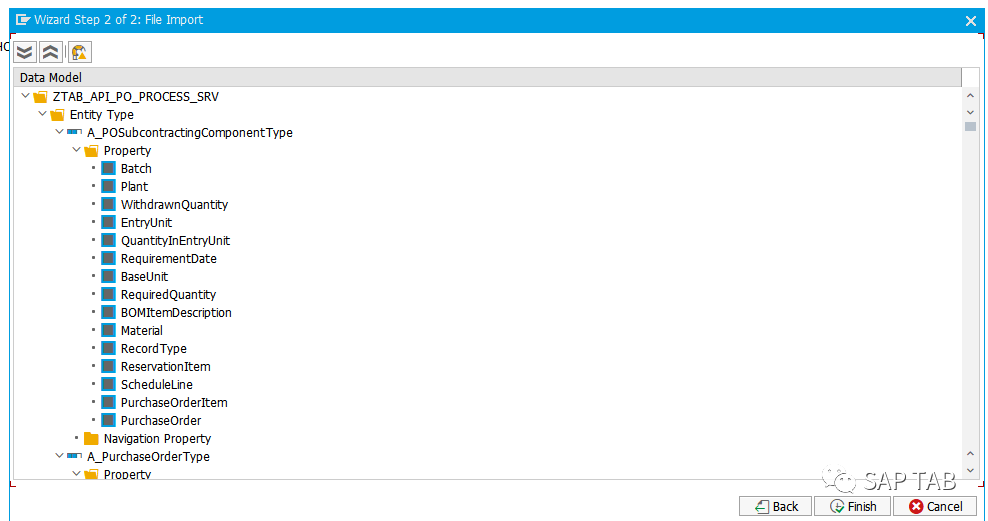This screenshot has width=988, height=521.
Task: Collapse the Entity Type folder chevron
Action: (x=42, y=114)
